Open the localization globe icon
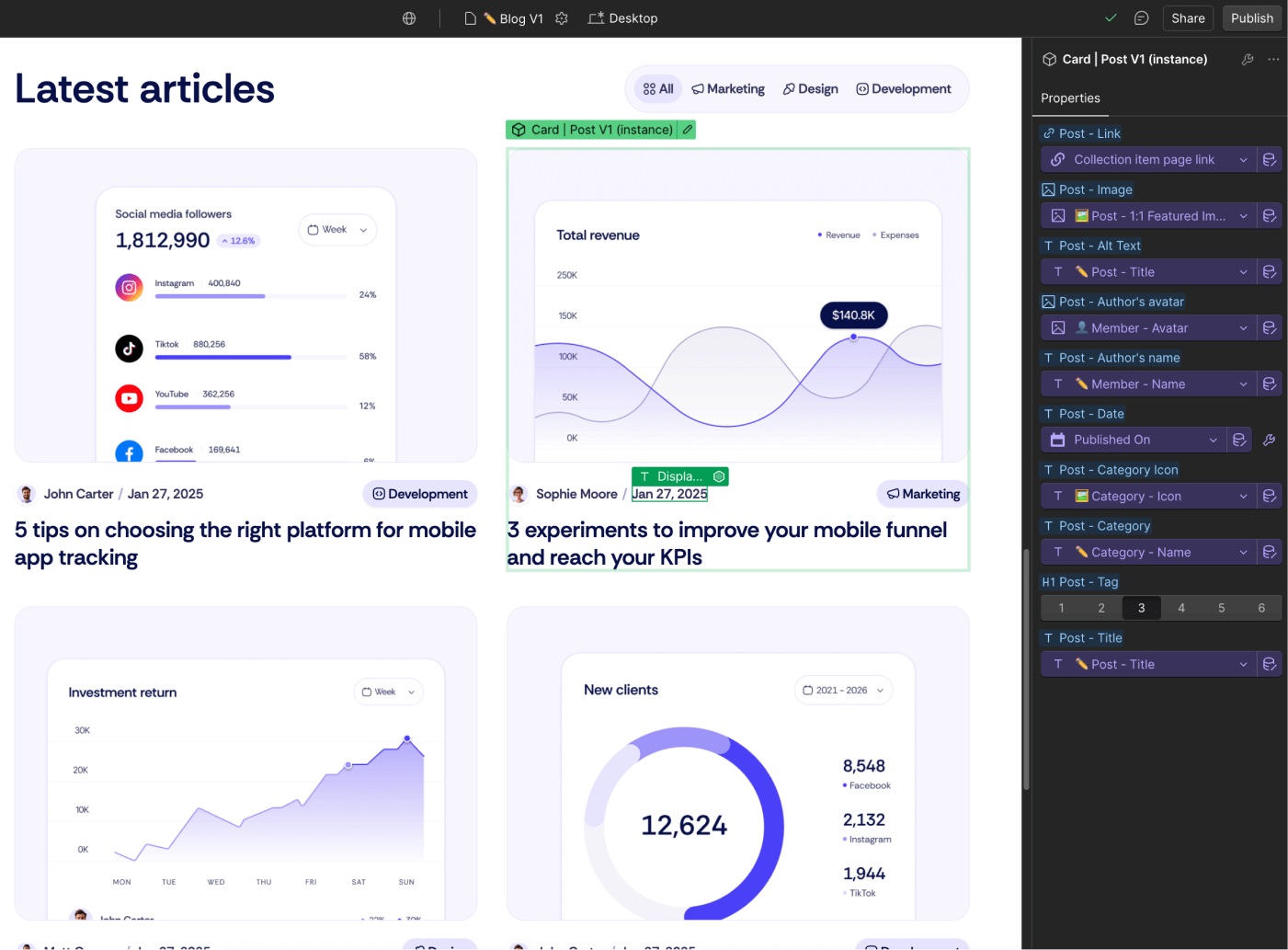Viewport: 1288px width, 950px height. click(x=408, y=17)
